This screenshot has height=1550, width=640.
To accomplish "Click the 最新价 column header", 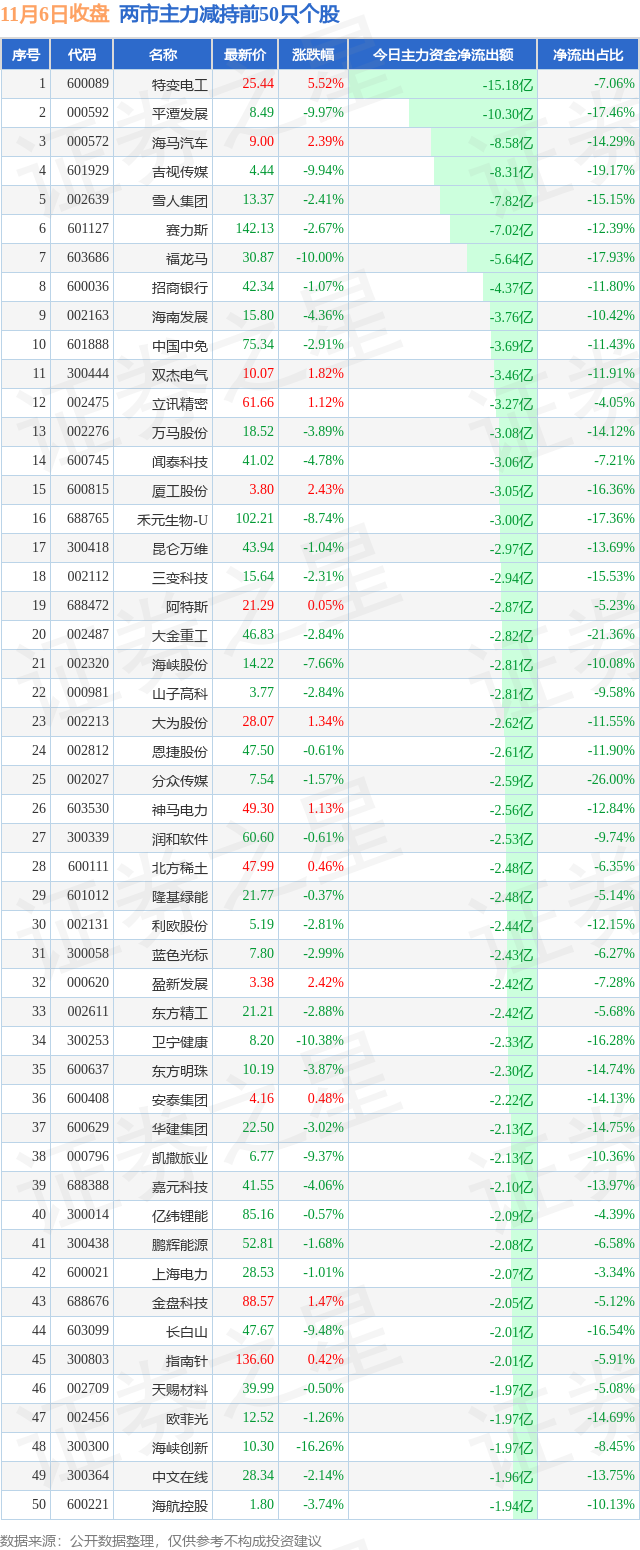I will tap(245, 55).
